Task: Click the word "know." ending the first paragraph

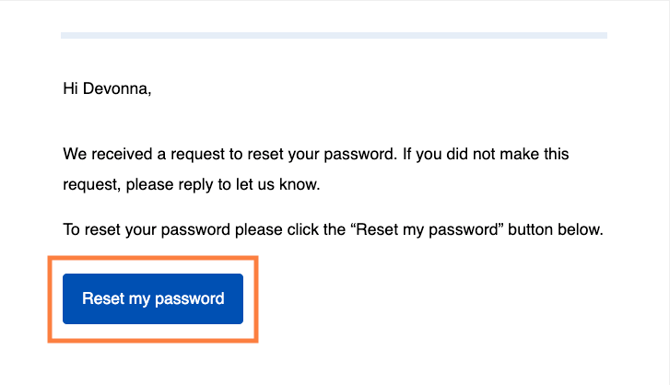Action: point(300,185)
